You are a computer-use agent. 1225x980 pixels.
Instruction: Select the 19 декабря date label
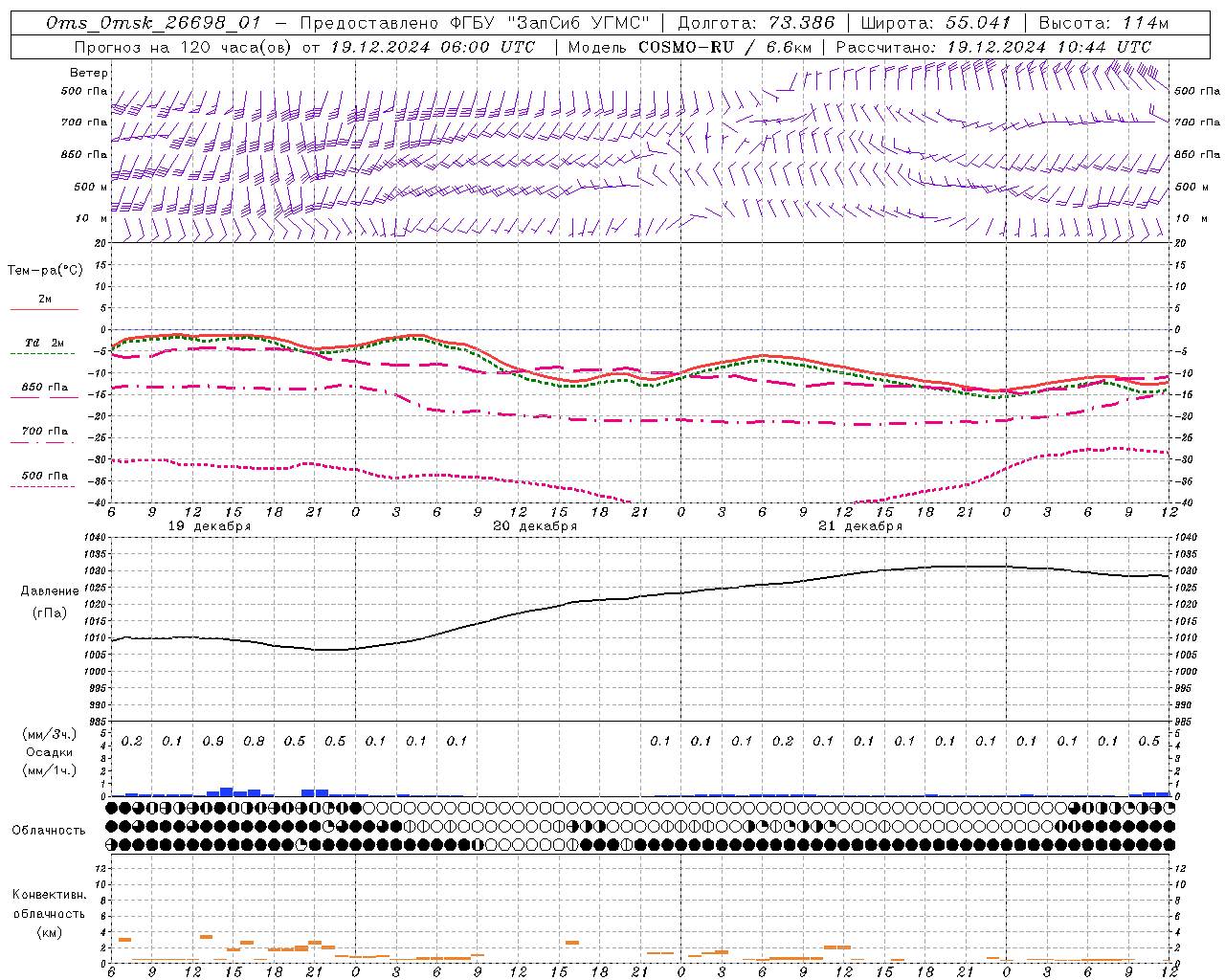click(x=210, y=526)
